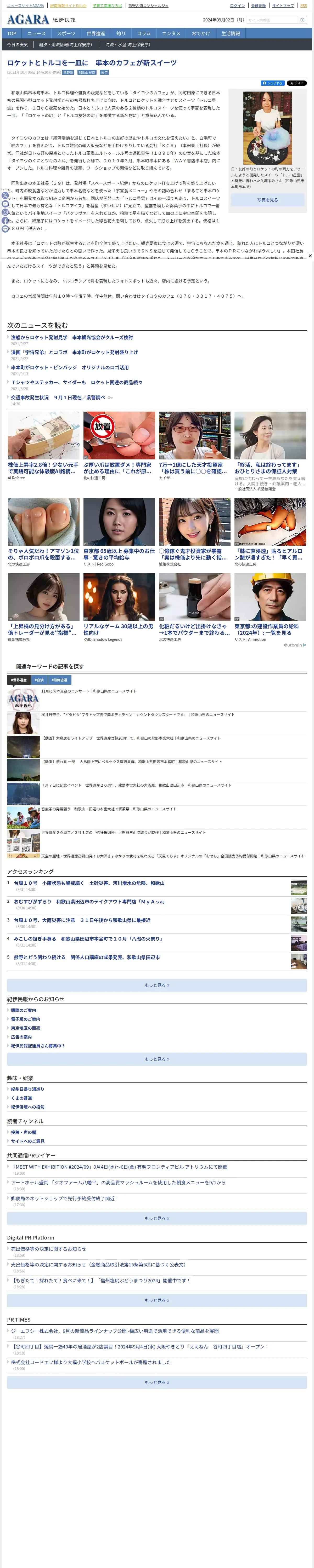The image size is (314, 1568).
Task: Open 交通事故発生状況 ９月１日現在 news link
Action: tap(58, 397)
